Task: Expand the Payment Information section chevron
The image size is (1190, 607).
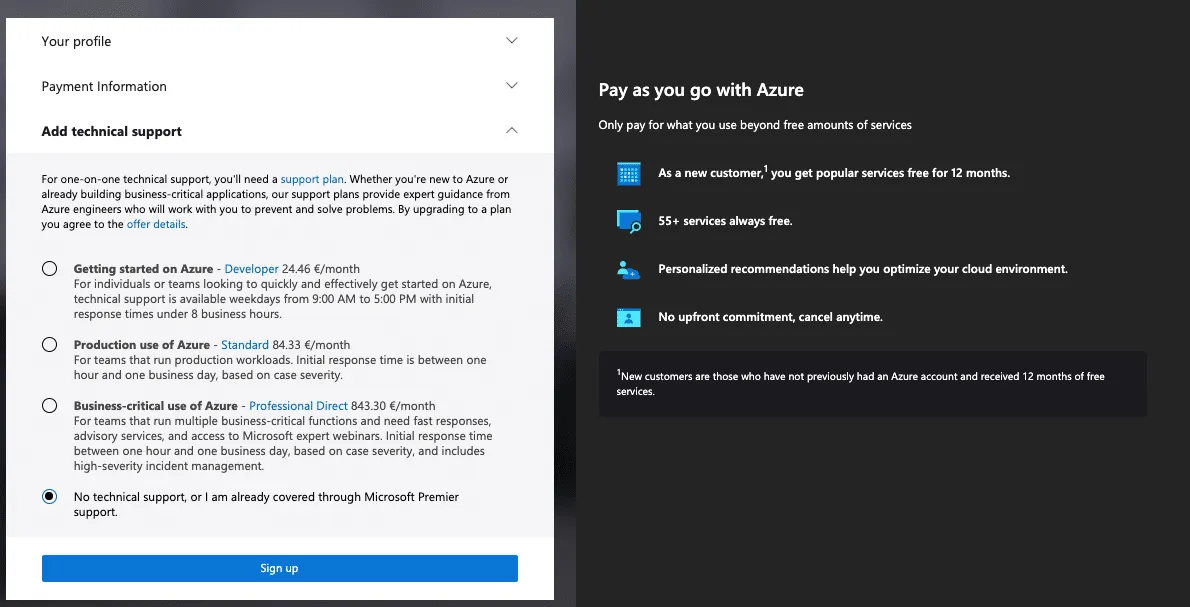Action: coord(512,86)
